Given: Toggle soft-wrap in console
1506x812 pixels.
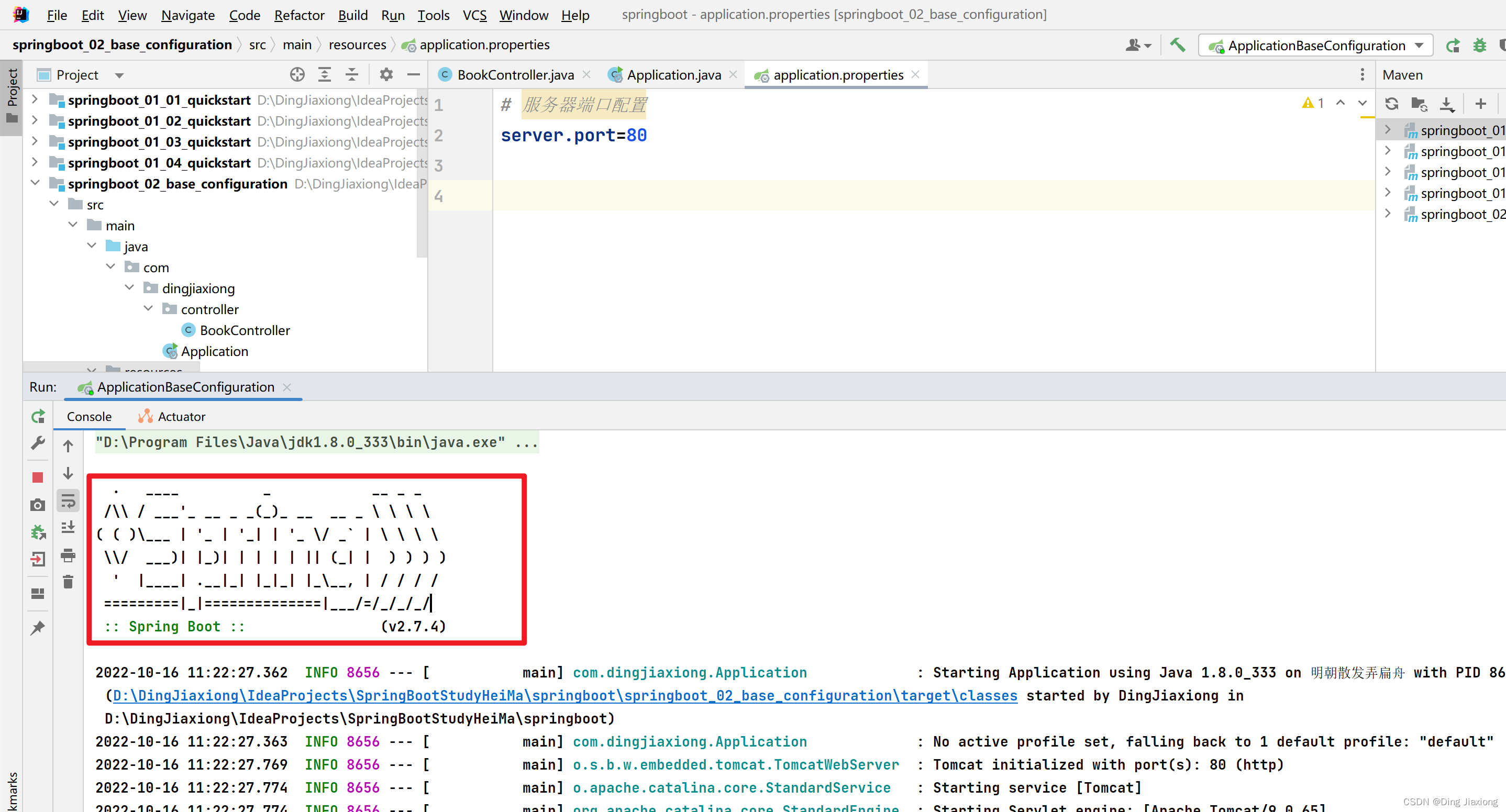Looking at the screenshot, I should (68, 501).
